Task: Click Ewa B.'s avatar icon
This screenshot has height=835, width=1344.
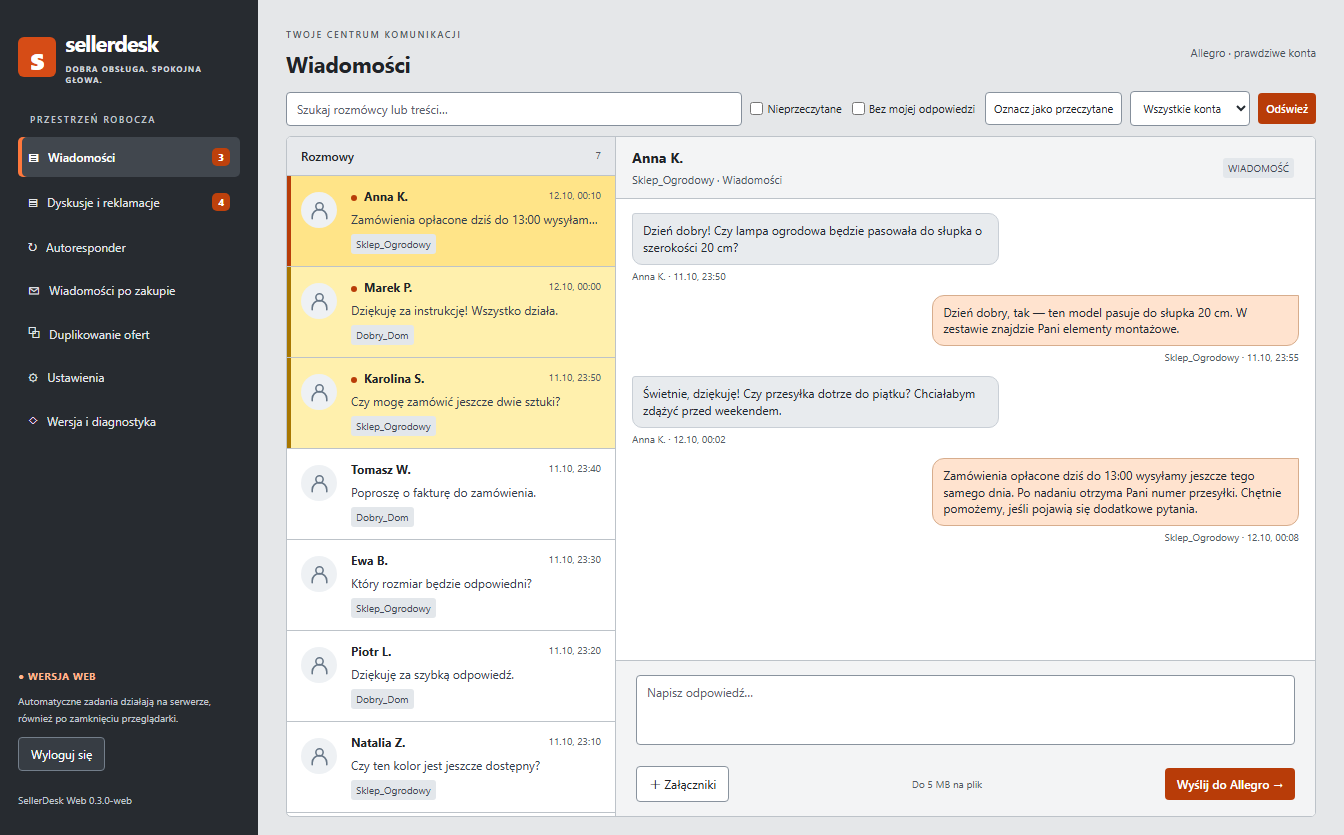Action: click(319, 574)
